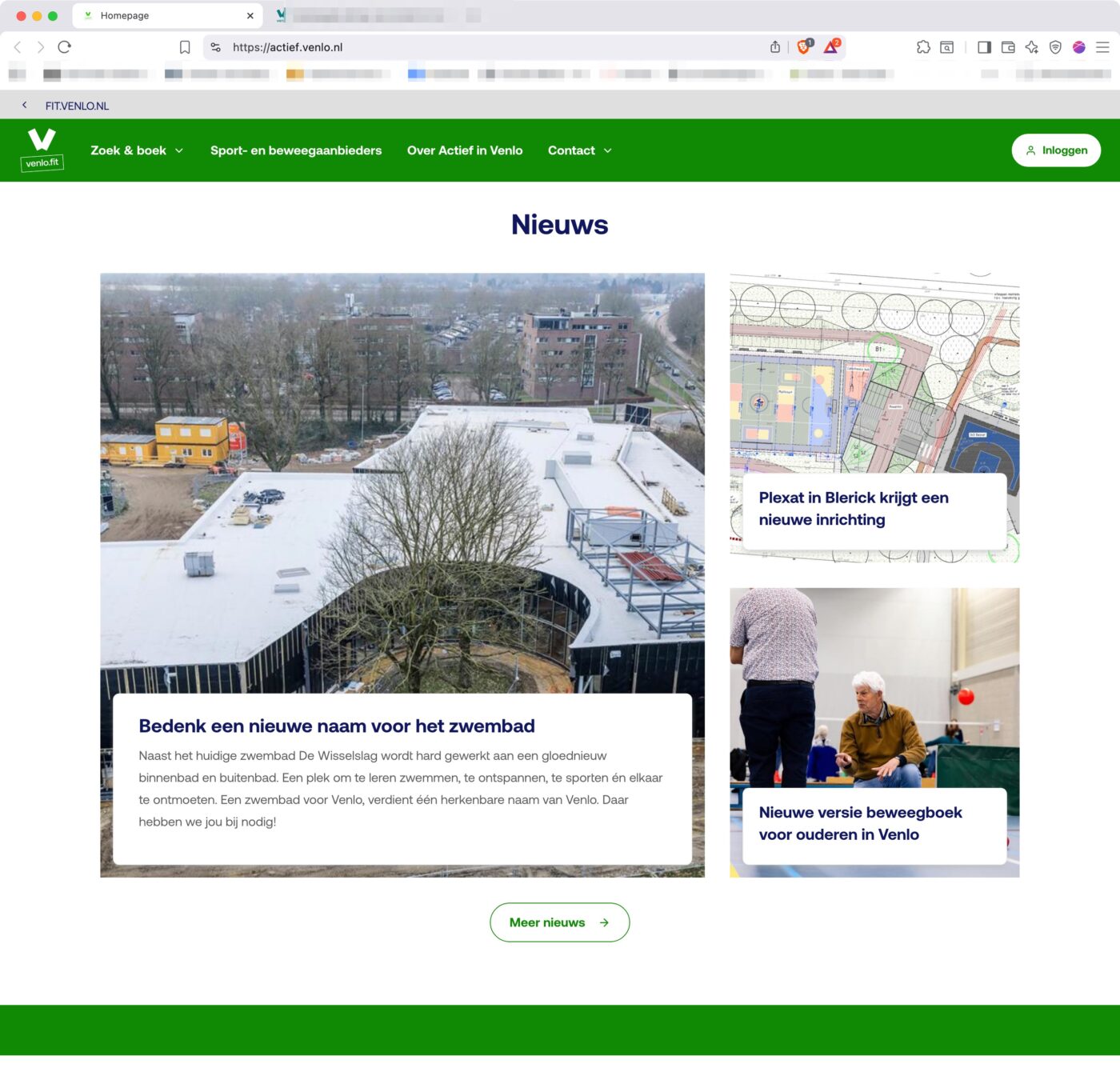Go back to FIT.VENLO.NL
Viewport: 1120px width, 1068px height.
tap(76, 106)
